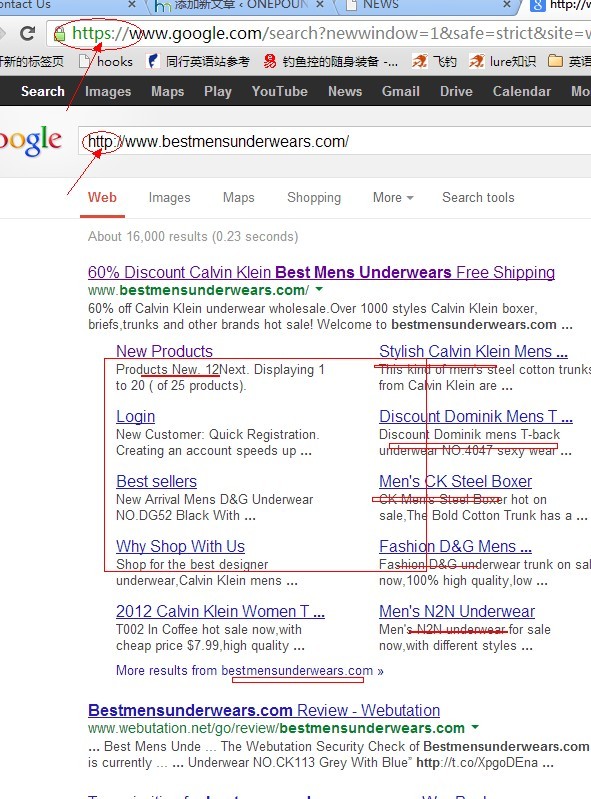Select the Web results tab
Viewport: 591px width, 799px height.
(102, 198)
